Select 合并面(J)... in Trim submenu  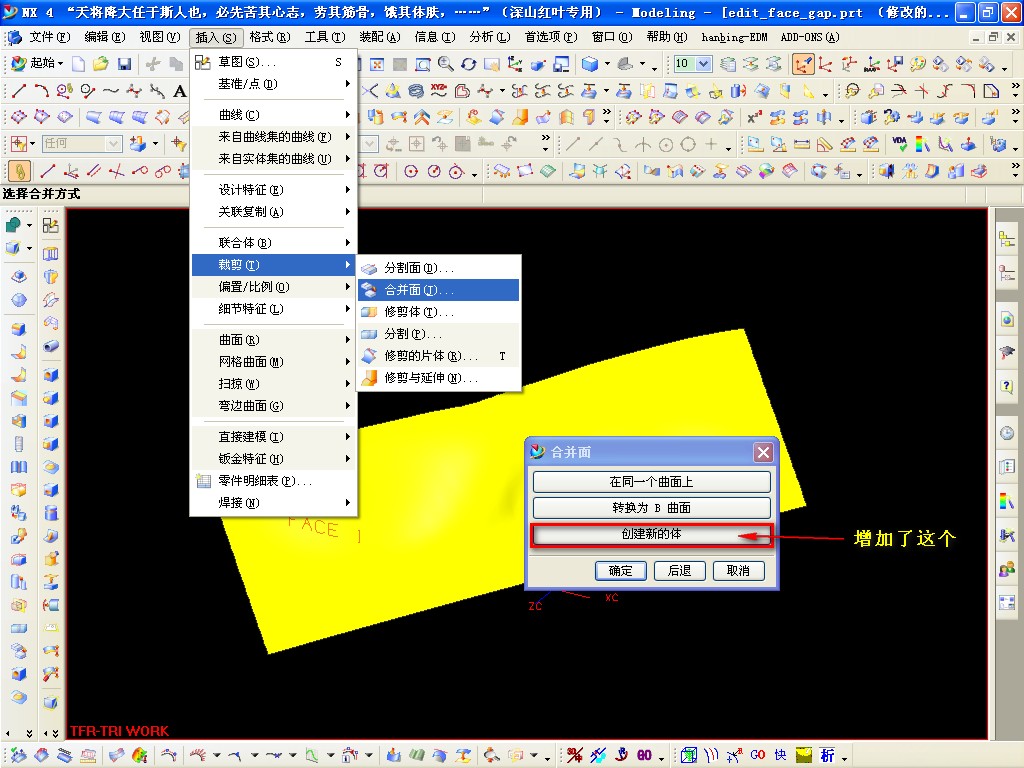438,290
